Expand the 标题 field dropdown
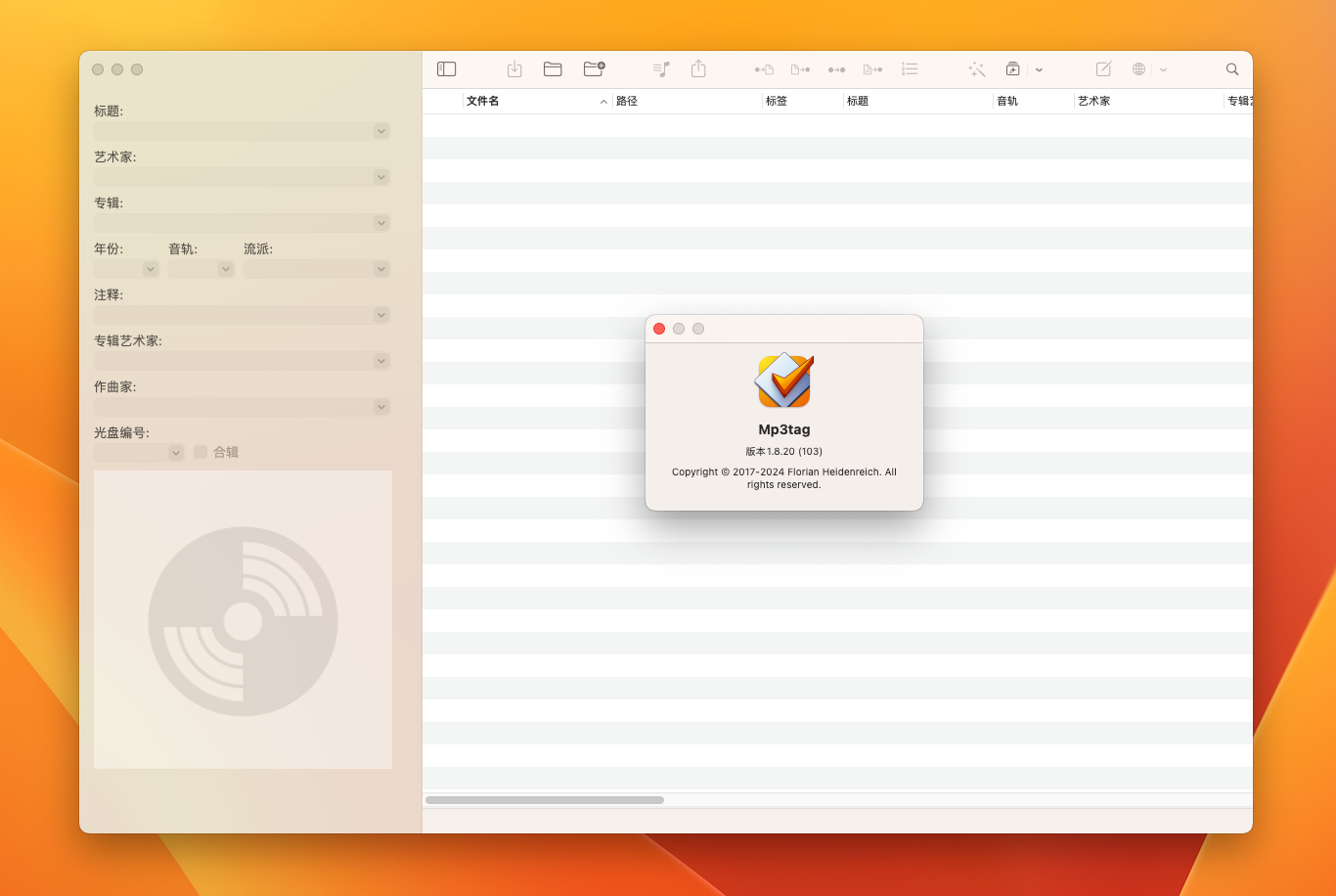Screen dimensions: 1336x896 (x=381, y=131)
